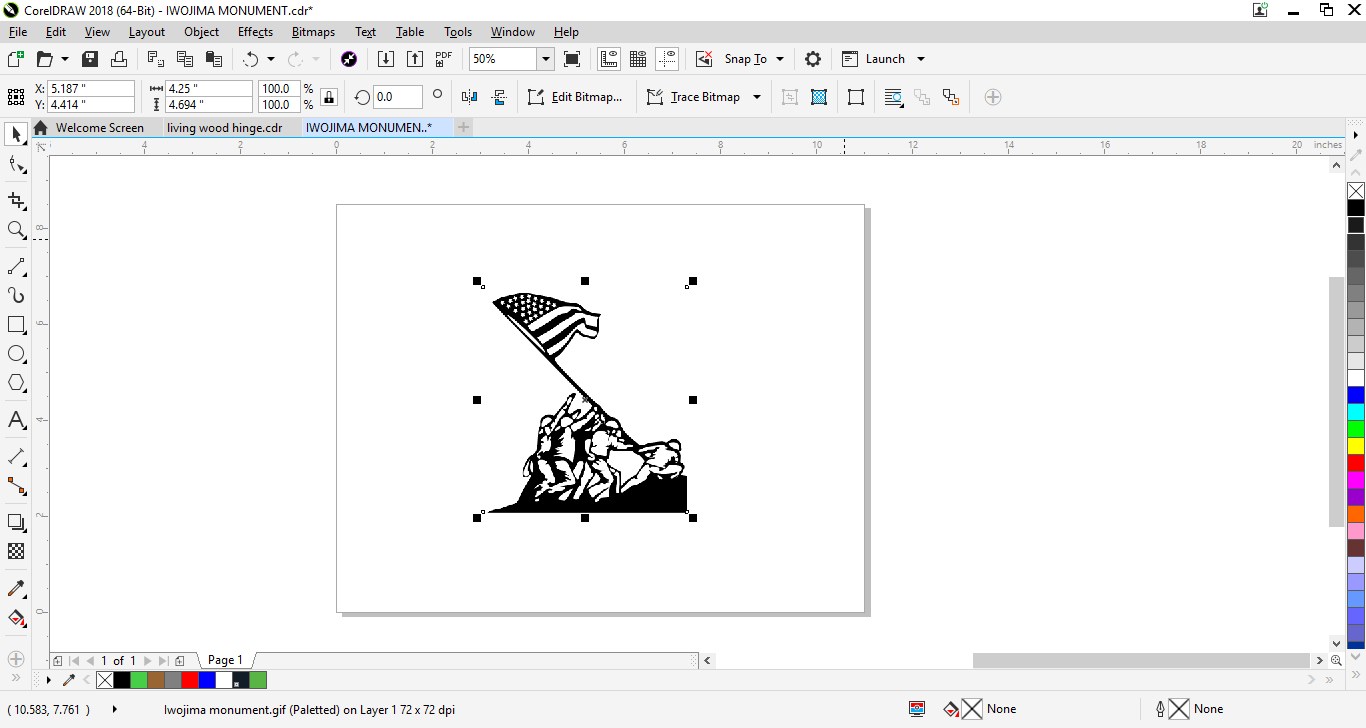This screenshot has width=1366, height=728.
Task: Toggle Snap Off button
Action: coord(704,59)
